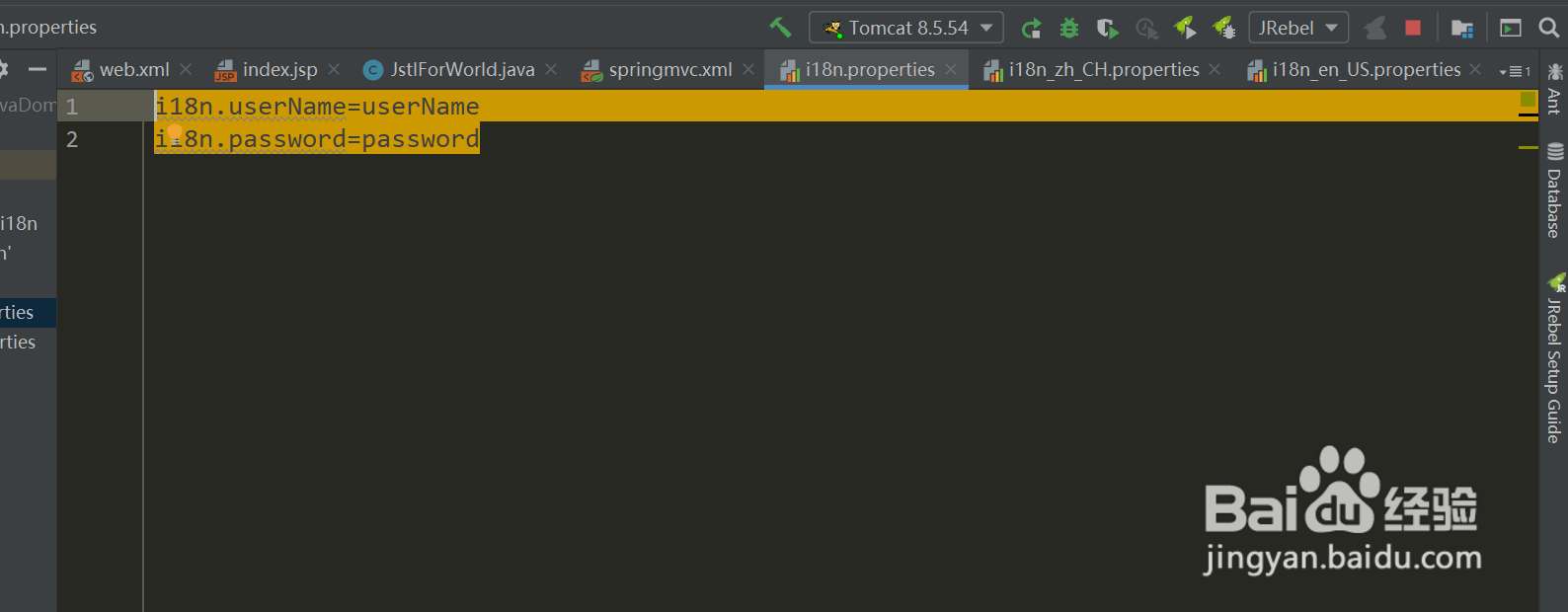Show the hidden tabs list dropdown
The image size is (1568, 612).
pyautogui.click(x=1514, y=71)
